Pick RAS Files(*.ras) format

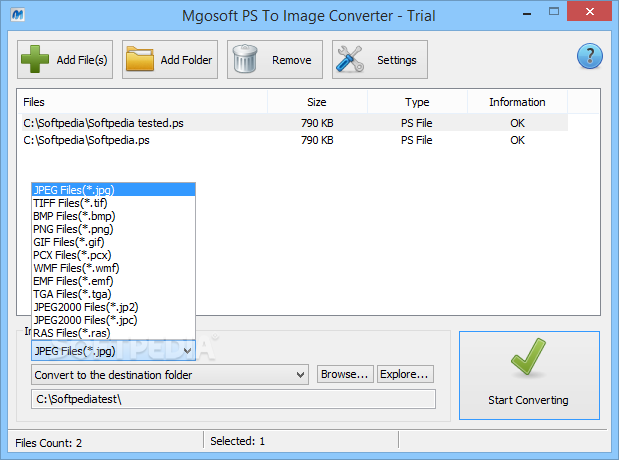click(x=113, y=333)
